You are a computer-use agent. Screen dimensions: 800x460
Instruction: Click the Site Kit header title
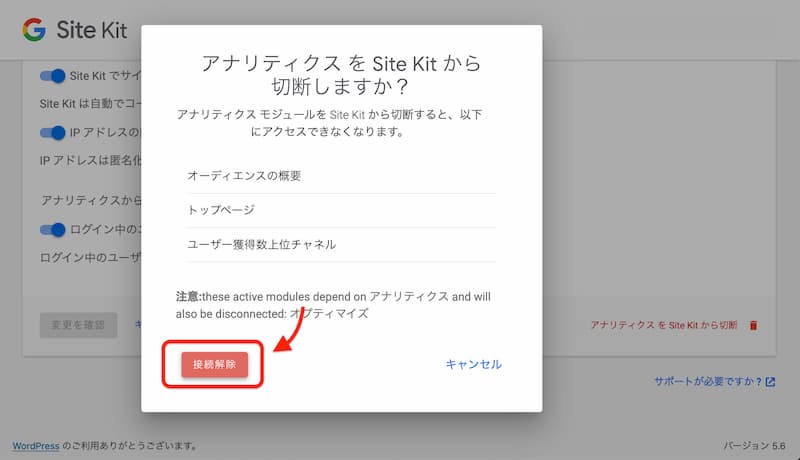[91, 30]
